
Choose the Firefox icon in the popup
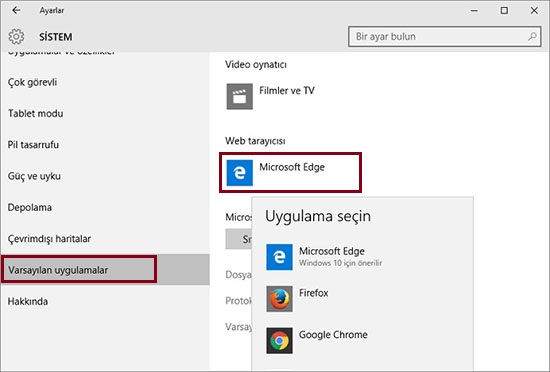pos(279,299)
